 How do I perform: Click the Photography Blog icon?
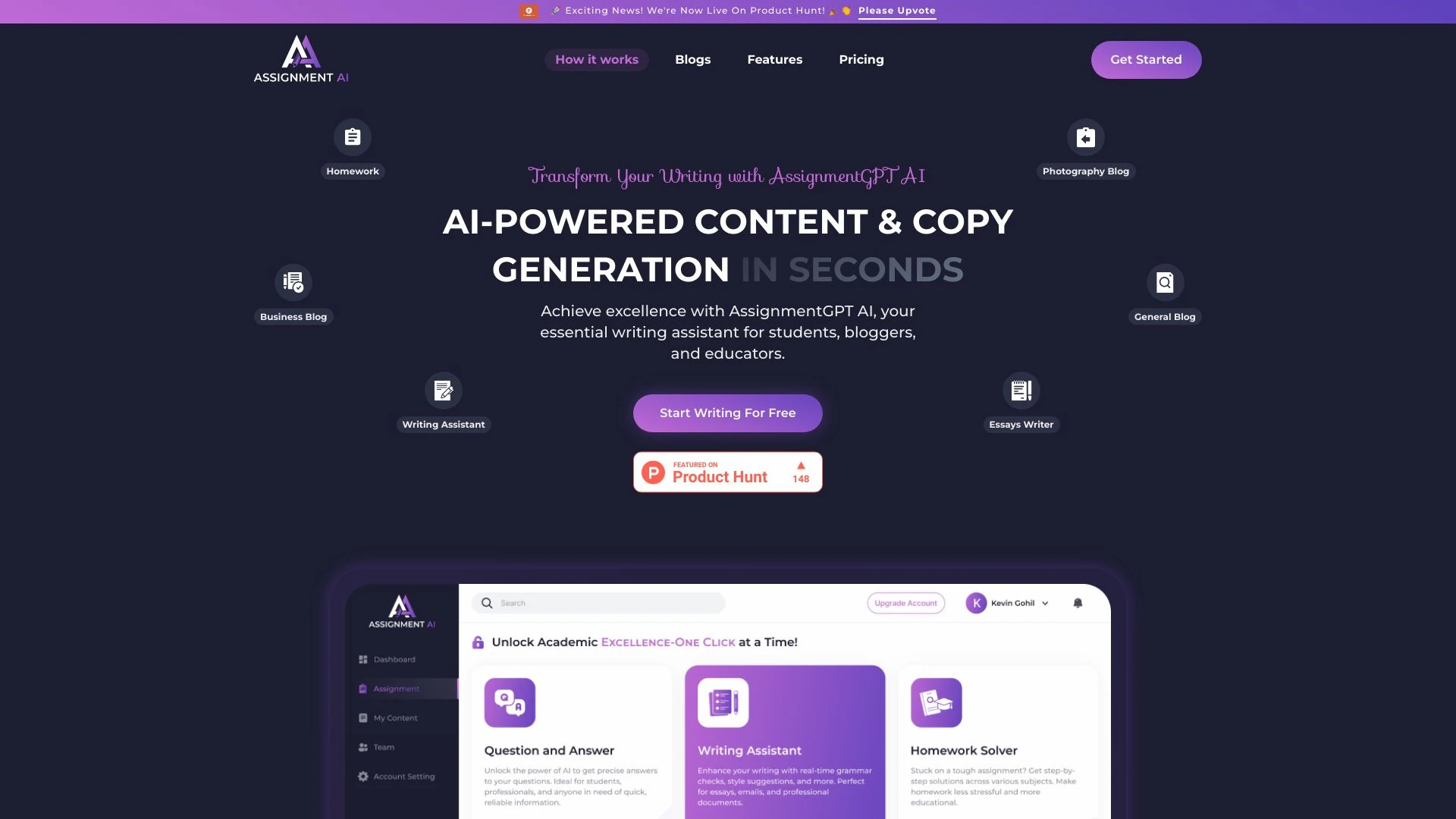tap(1086, 136)
